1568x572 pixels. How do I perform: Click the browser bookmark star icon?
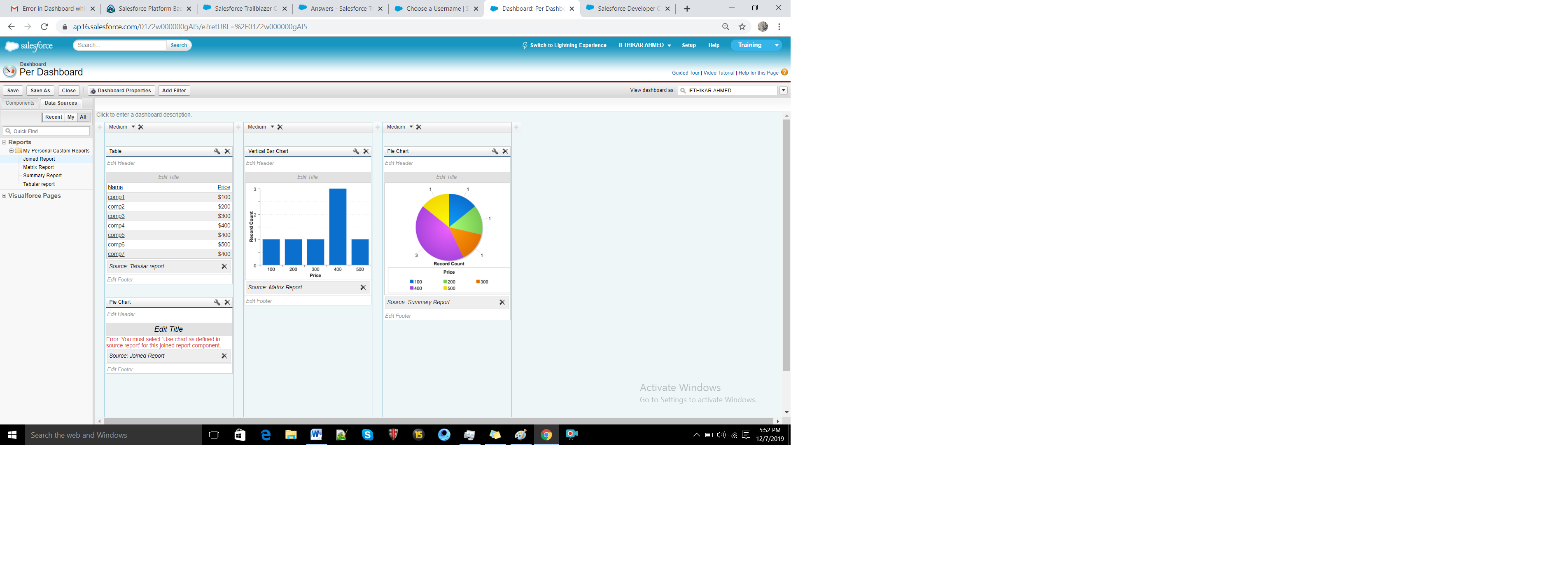pos(742,27)
